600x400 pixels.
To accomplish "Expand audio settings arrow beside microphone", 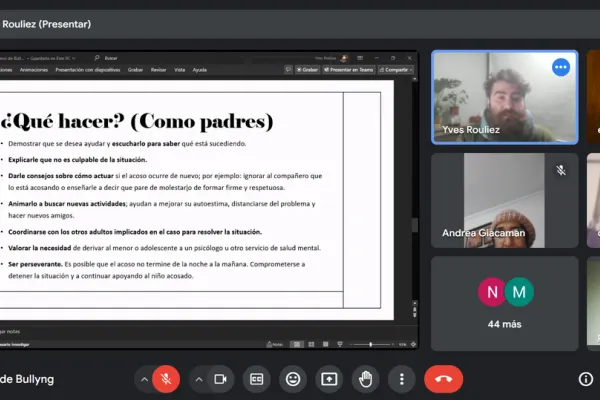I will click(144, 380).
